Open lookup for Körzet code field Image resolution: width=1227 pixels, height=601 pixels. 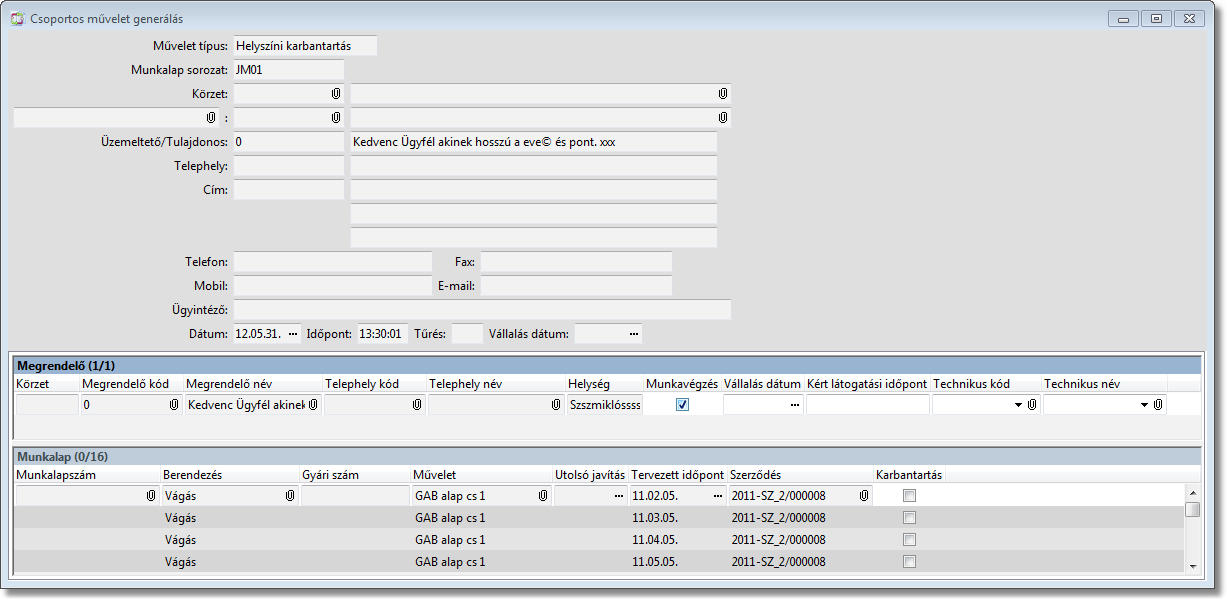335,94
